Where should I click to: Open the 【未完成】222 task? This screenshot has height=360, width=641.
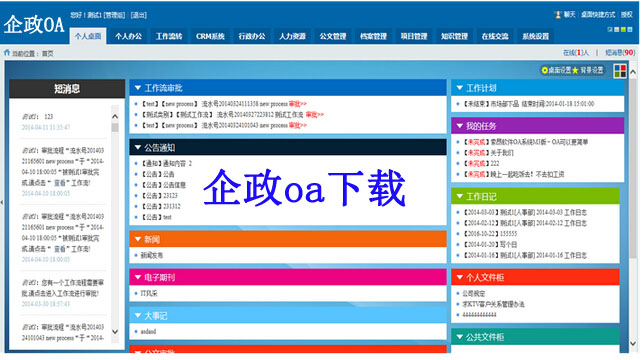(481, 163)
